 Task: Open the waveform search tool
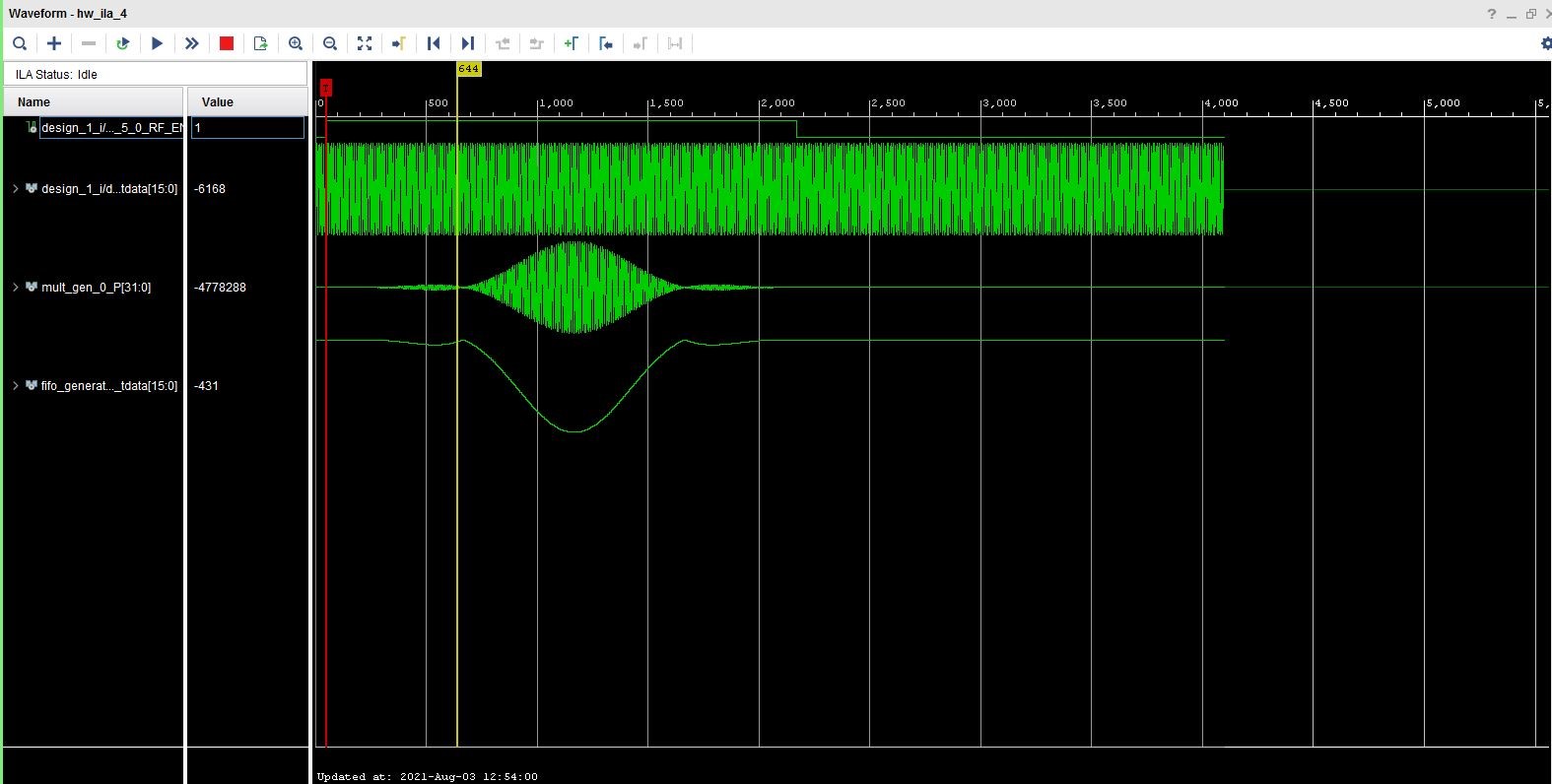20,43
